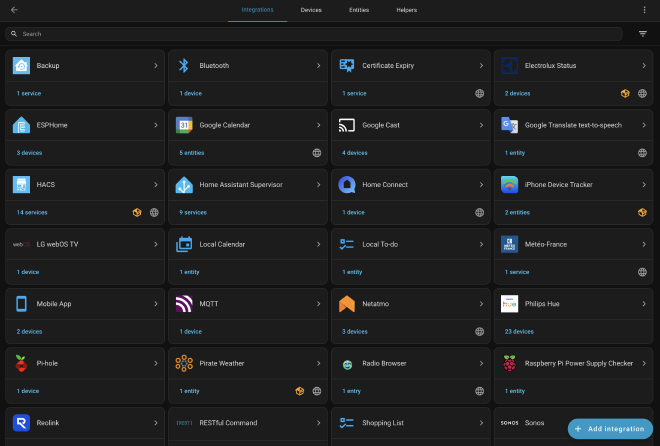Click the HACS store icon

coord(21,185)
